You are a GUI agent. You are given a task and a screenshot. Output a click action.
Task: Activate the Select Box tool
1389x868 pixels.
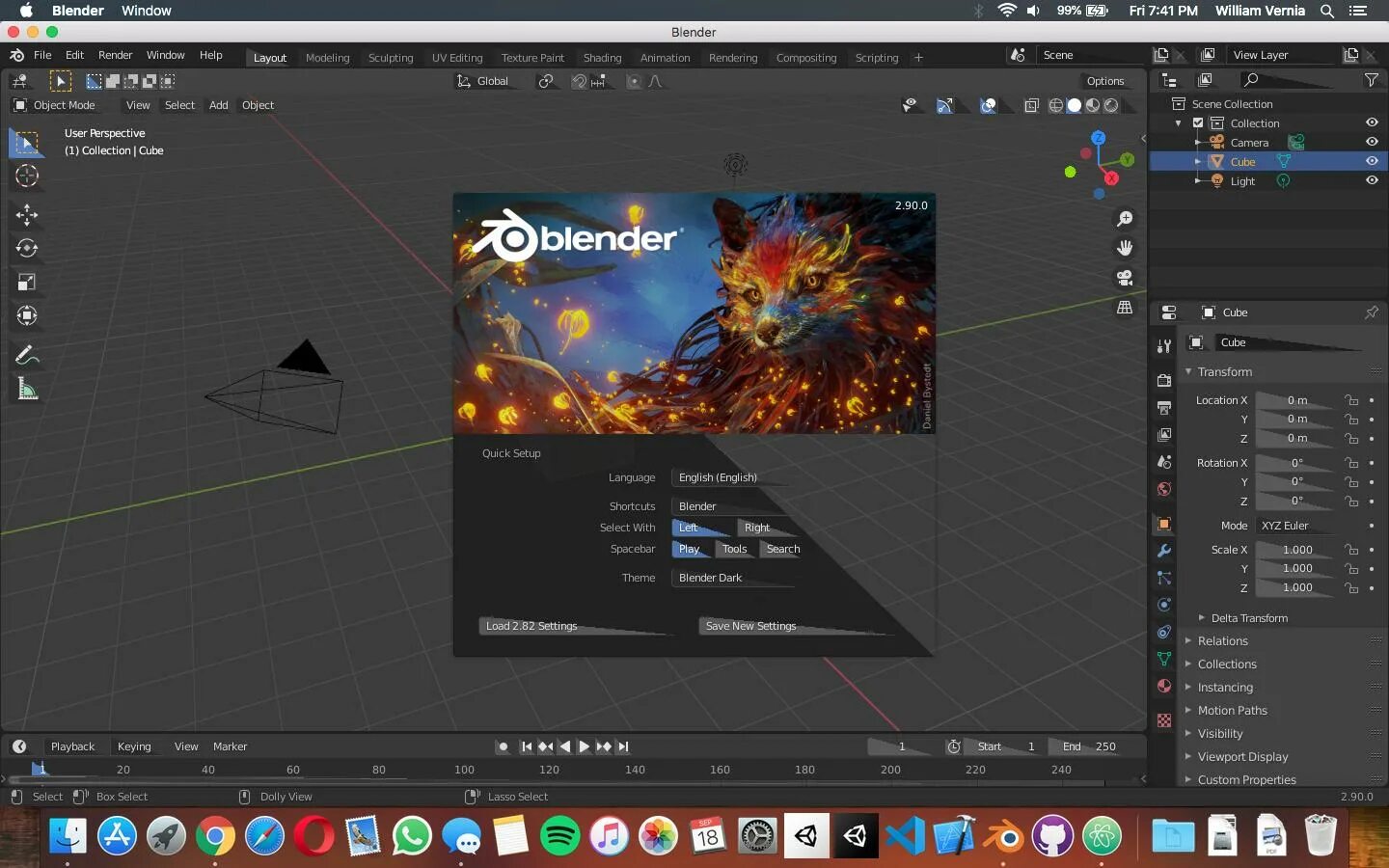27,143
